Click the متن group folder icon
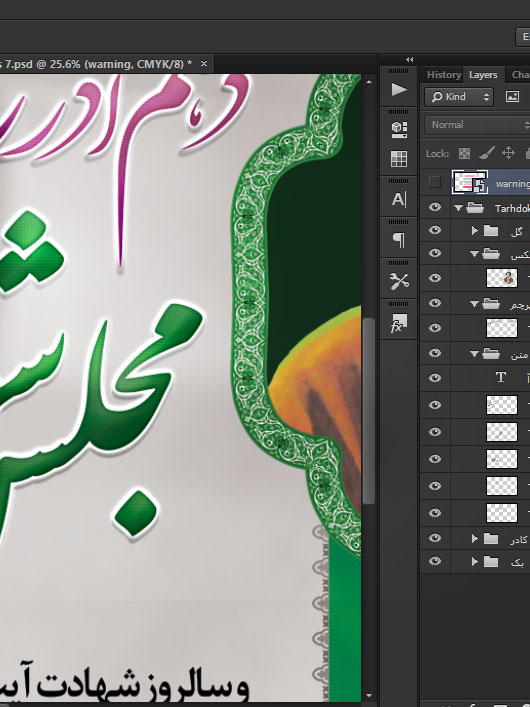The width and height of the screenshot is (530, 707). (x=491, y=354)
